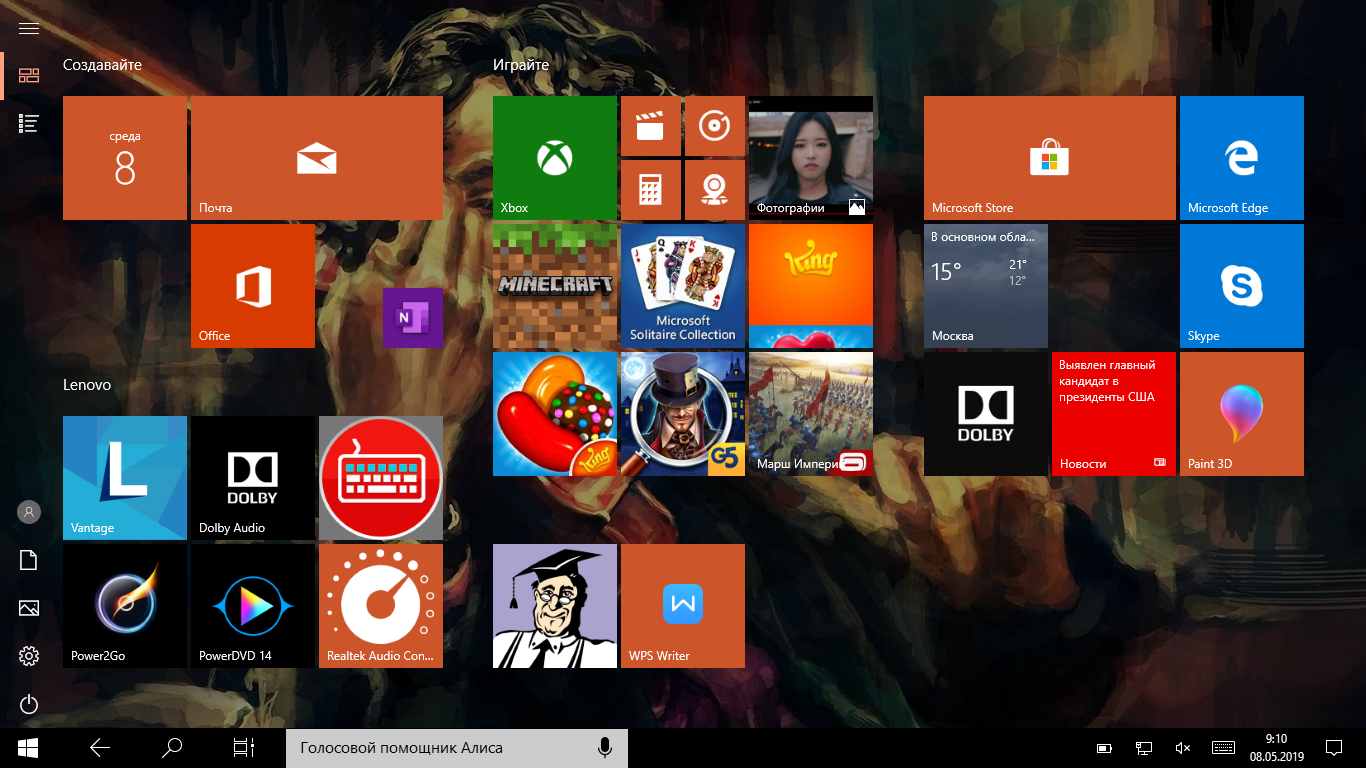This screenshot has height=774, width=1366.
Task: Open the Movies & TV clapperboard tile
Action: (651, 126)
